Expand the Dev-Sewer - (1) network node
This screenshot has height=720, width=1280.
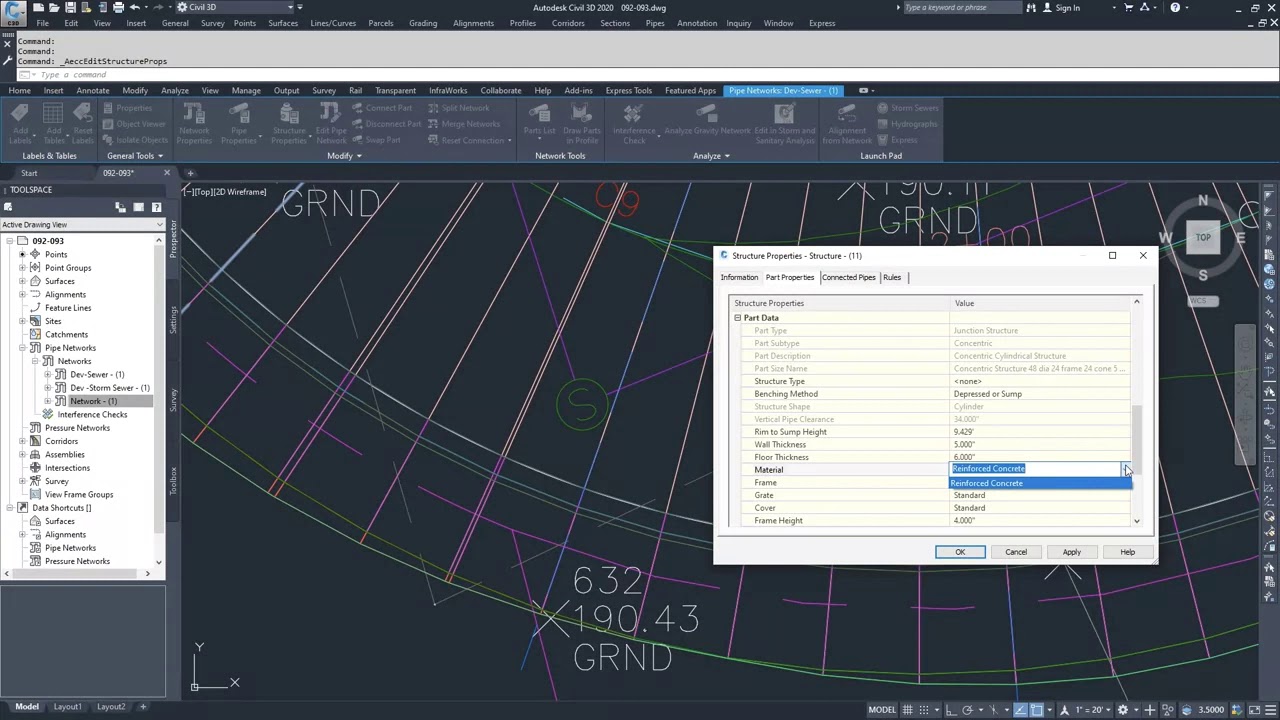point(48,374)
